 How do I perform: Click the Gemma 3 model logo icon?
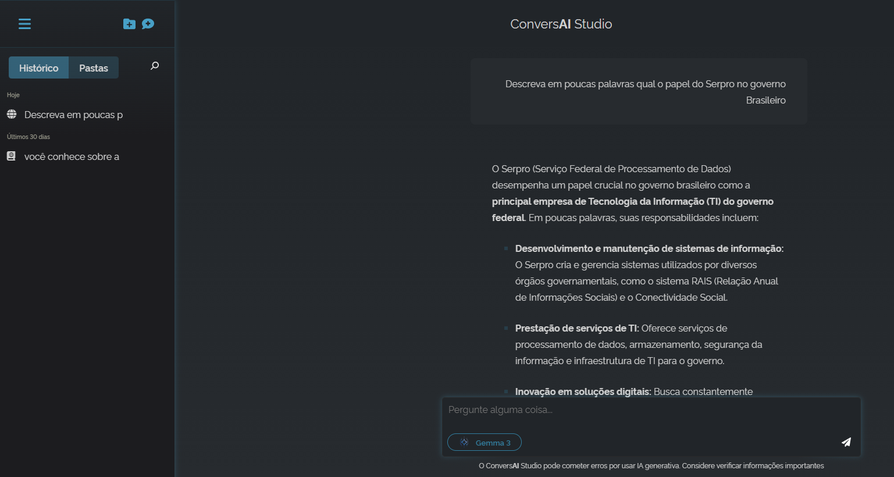coord(464,442)
